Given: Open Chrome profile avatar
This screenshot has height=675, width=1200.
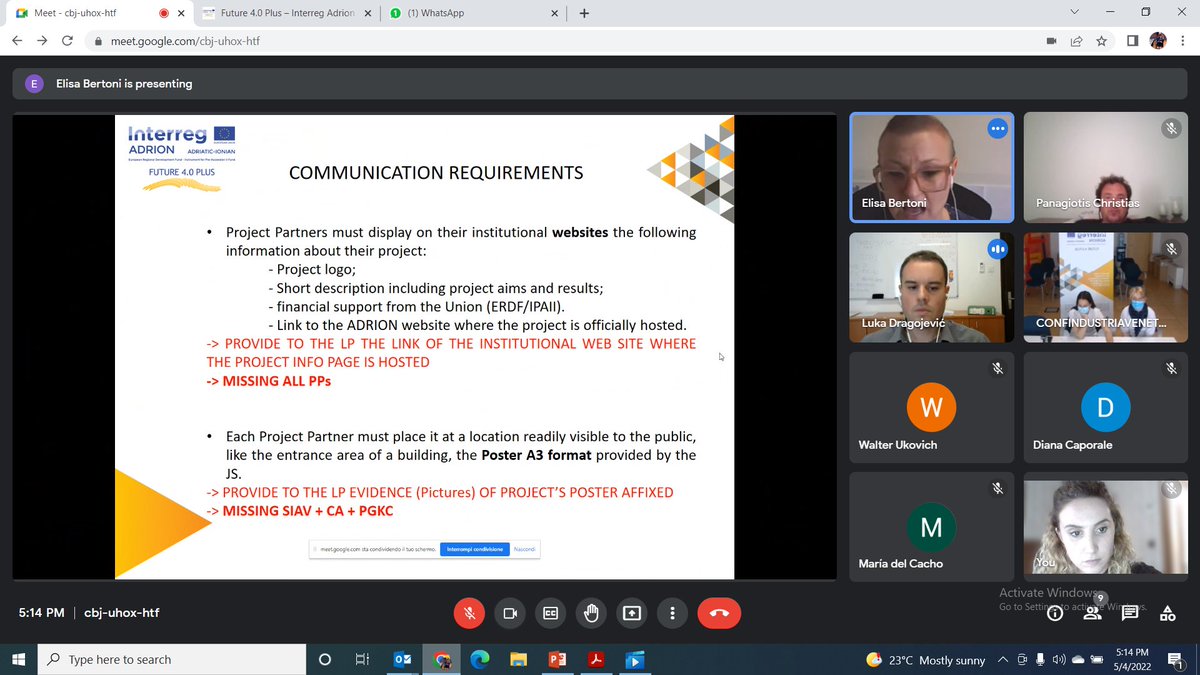Looking at the screenshot, I should 1158,41.
